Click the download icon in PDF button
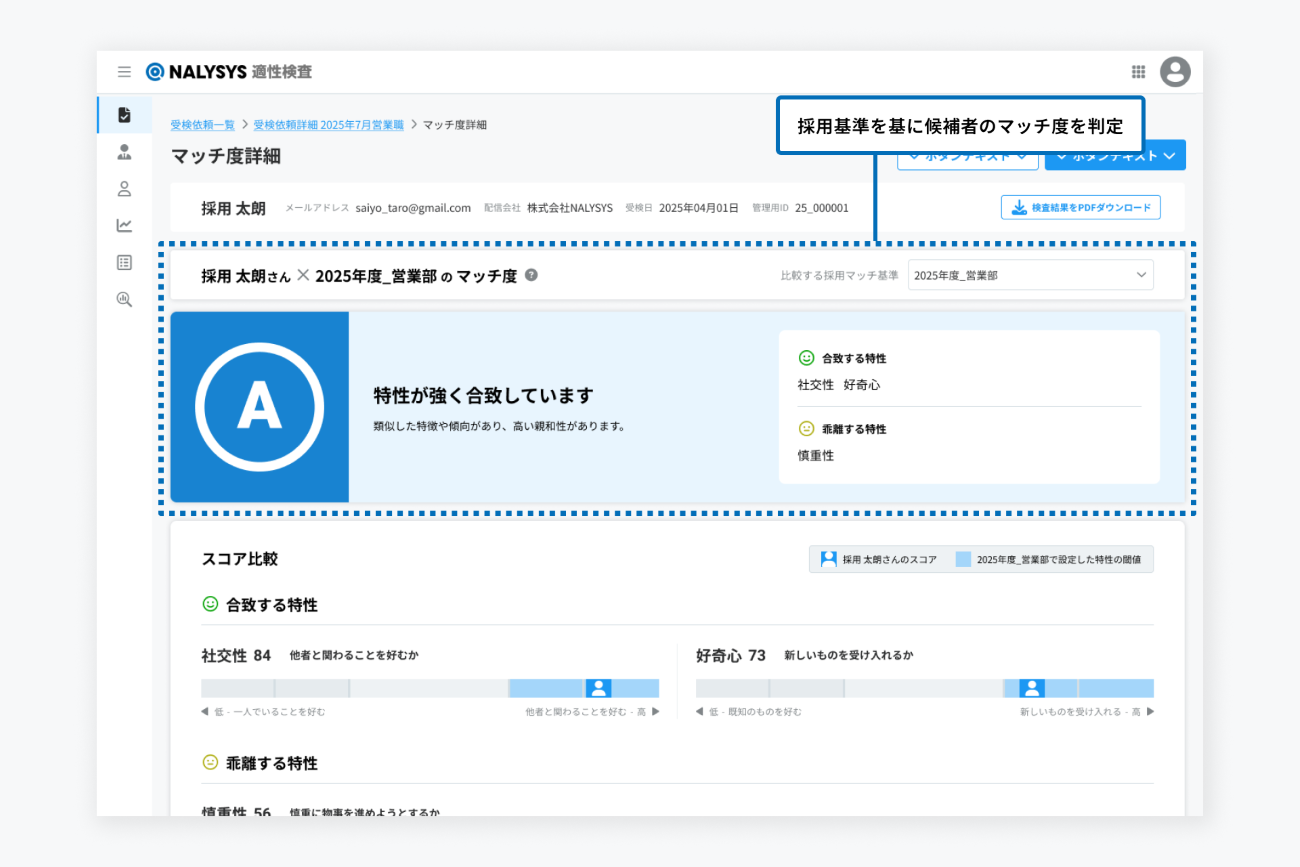Image resolution: width=1300 pixels, height=867 pixels. click(x=1018, y=208)
